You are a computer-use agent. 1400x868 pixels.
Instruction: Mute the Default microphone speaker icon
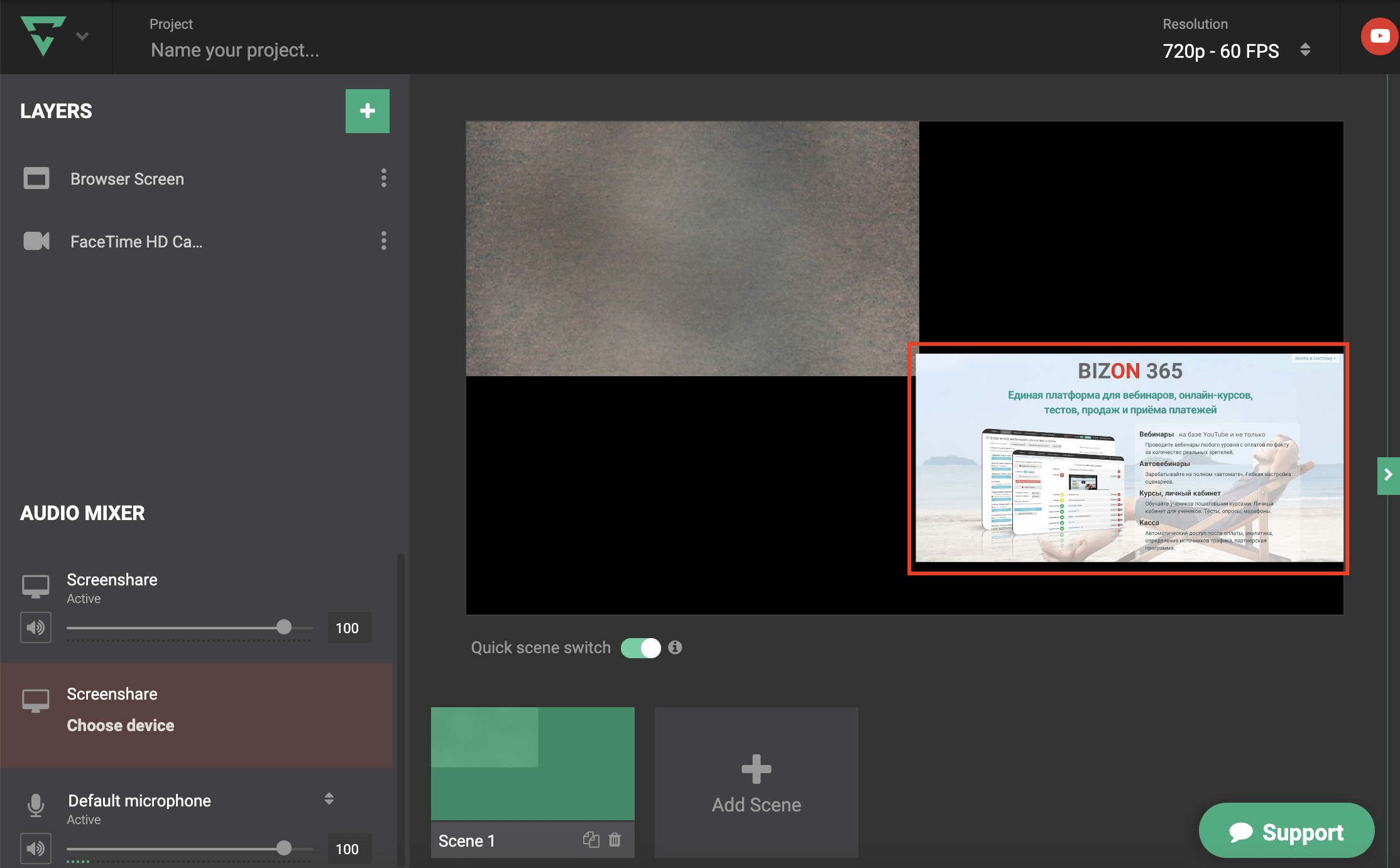36,849
